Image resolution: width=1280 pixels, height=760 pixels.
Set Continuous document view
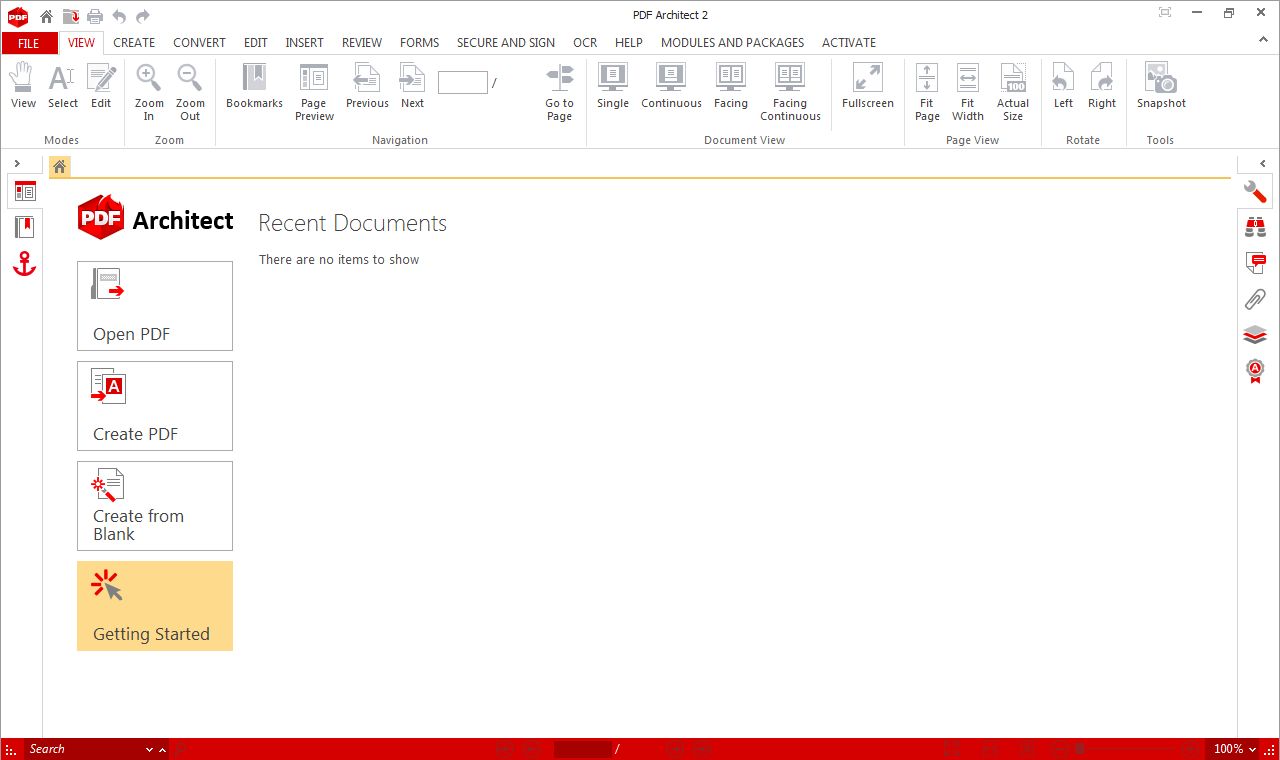coord(671,86)
